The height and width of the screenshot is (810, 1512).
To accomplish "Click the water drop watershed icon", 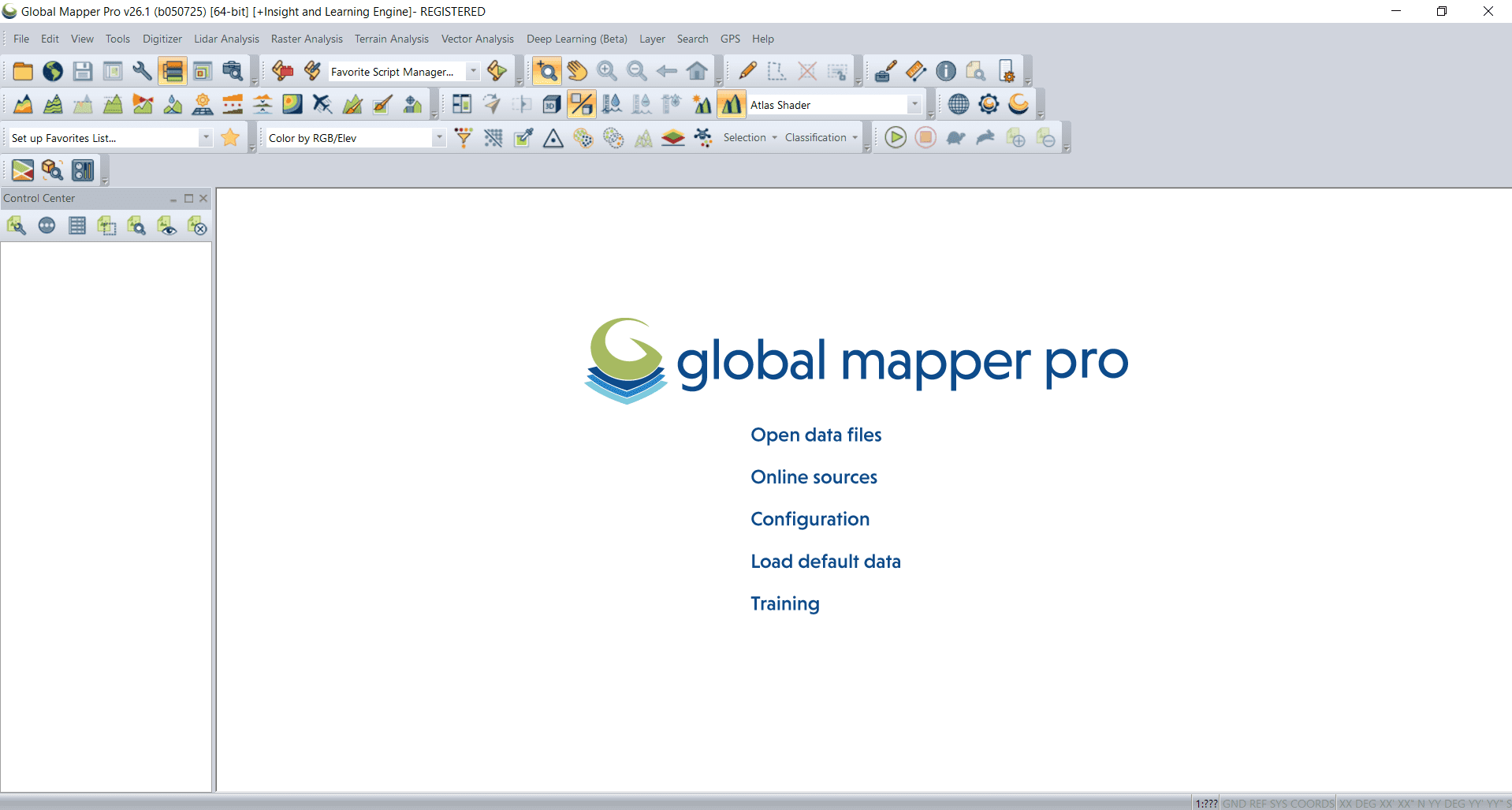I will point(173,104).
